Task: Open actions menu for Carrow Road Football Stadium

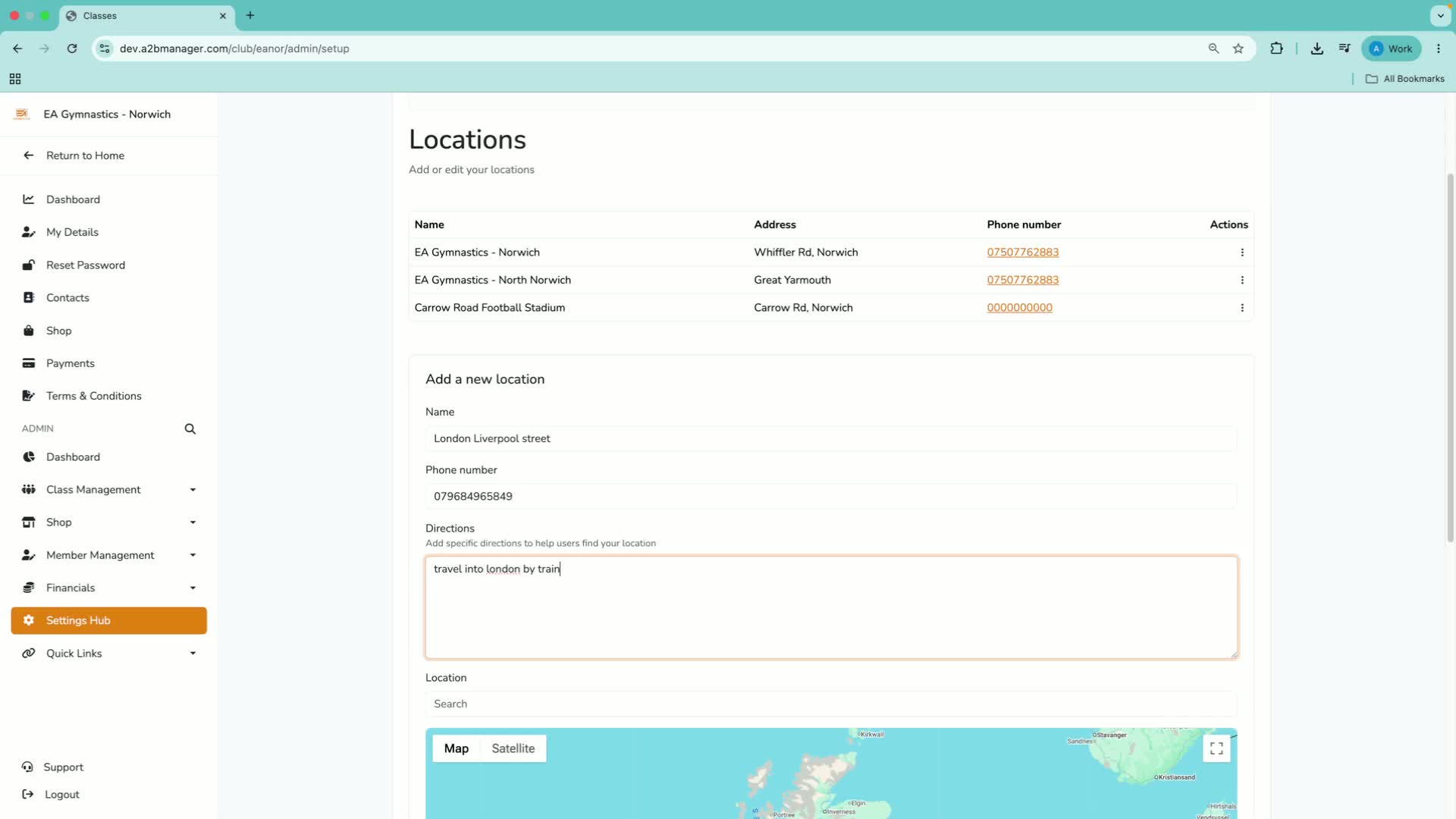Action: point(1242,308)
